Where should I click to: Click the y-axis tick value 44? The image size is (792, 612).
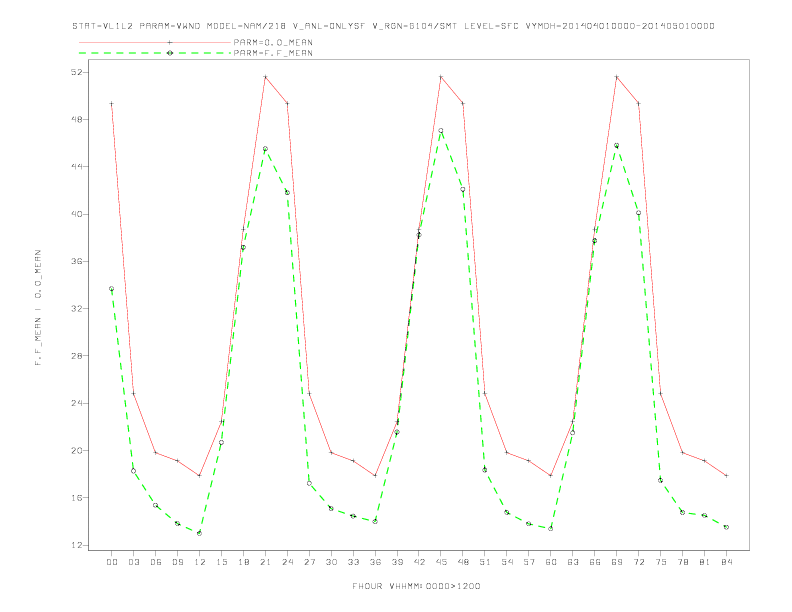pyautogui.click(x=76, y=167)
